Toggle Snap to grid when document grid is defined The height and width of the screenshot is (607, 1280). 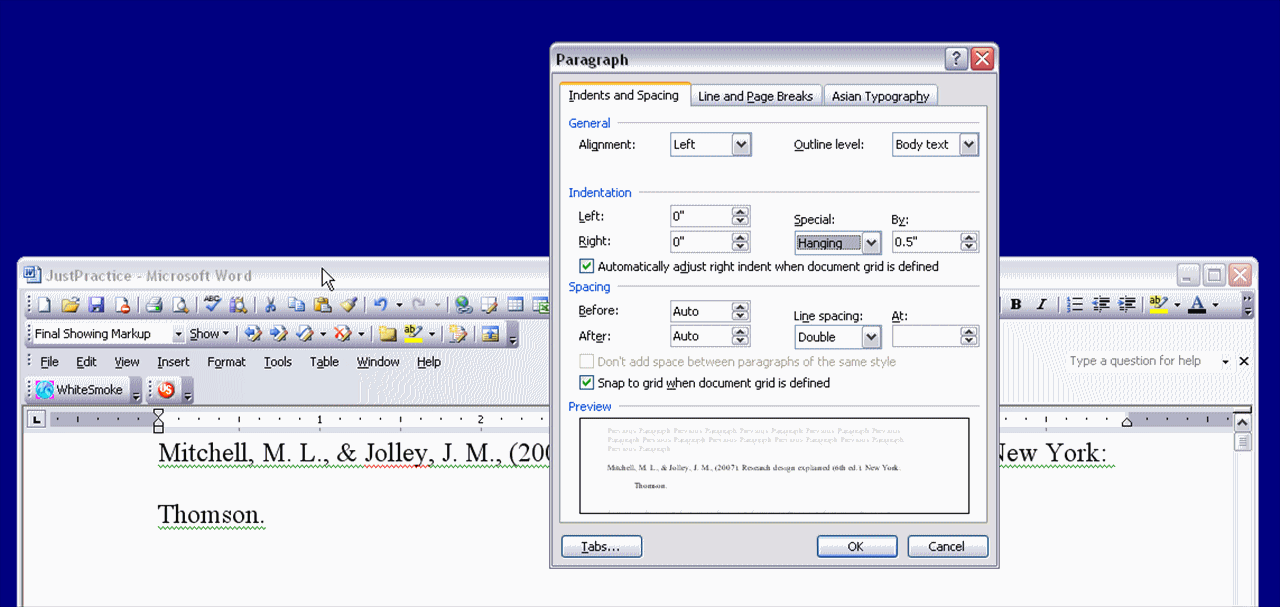587,383
